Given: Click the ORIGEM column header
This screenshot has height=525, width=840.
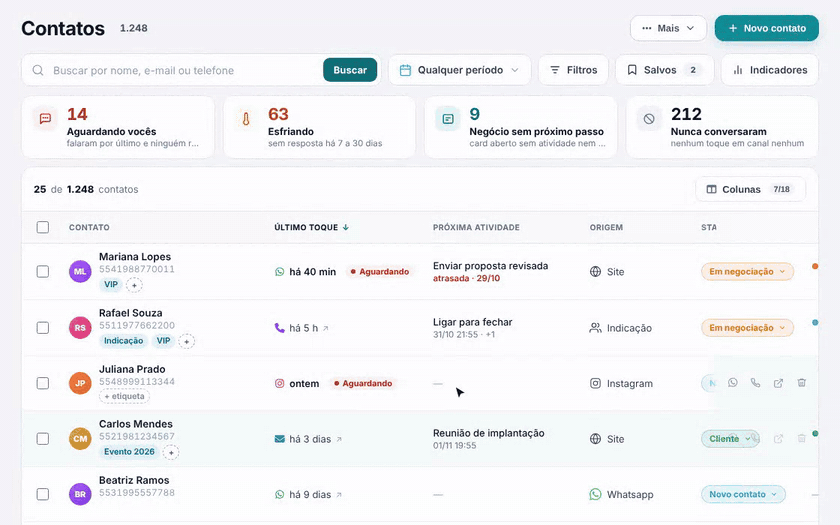Looking at the screenshot, I should click(x=606, y=227).
